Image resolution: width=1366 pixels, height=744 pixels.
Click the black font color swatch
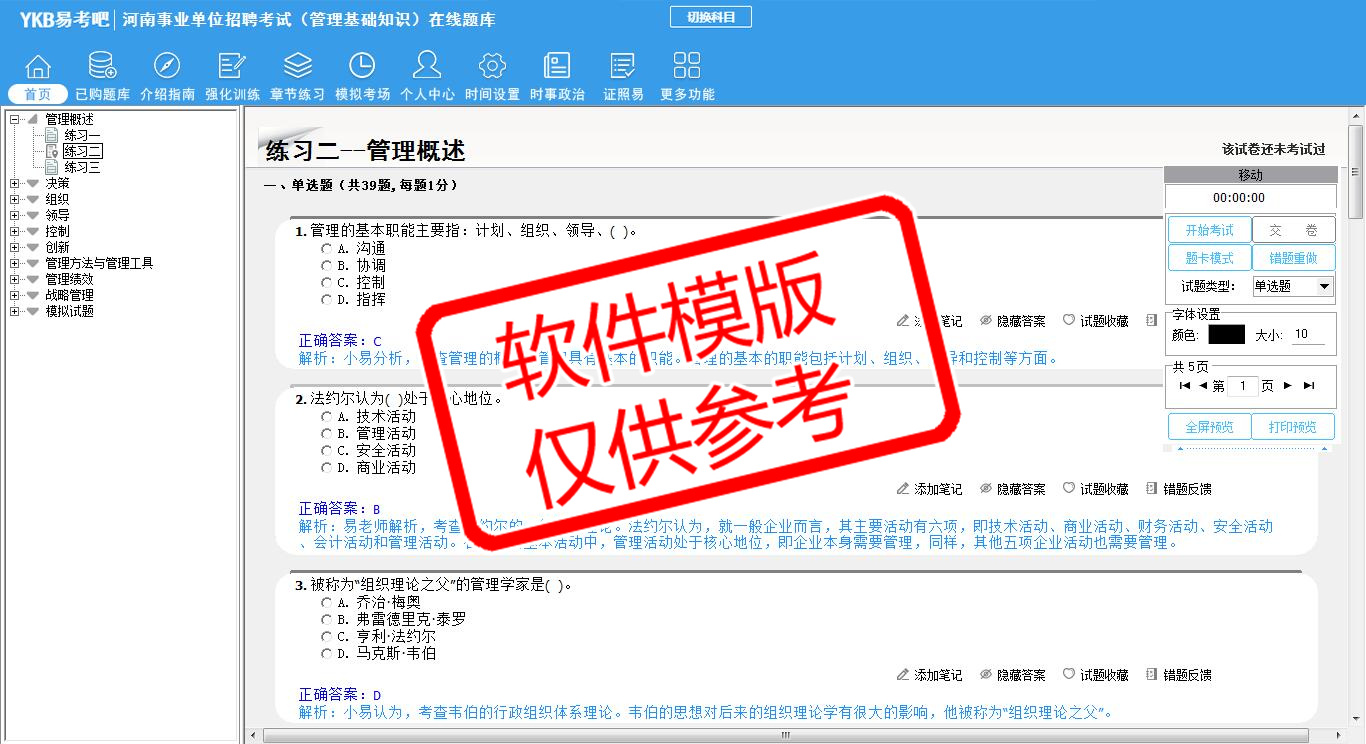(x=1226, y=335)
